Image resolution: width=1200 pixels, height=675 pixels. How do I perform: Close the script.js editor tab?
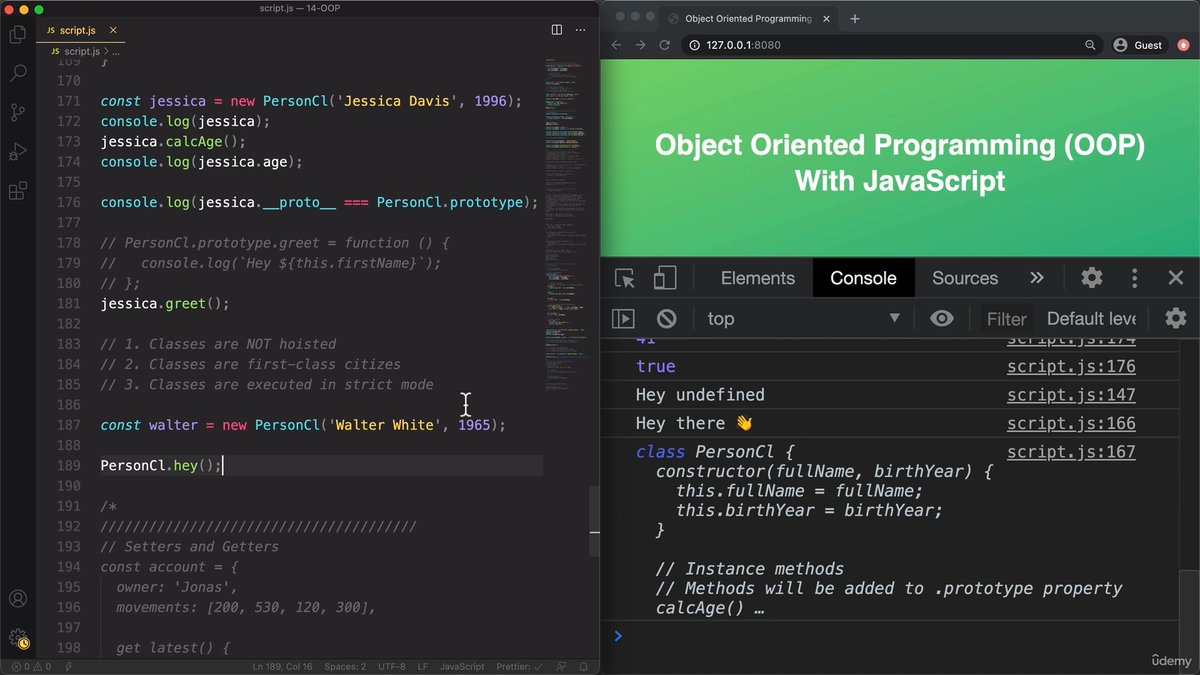pyautogui.click(x=113, y=30)
